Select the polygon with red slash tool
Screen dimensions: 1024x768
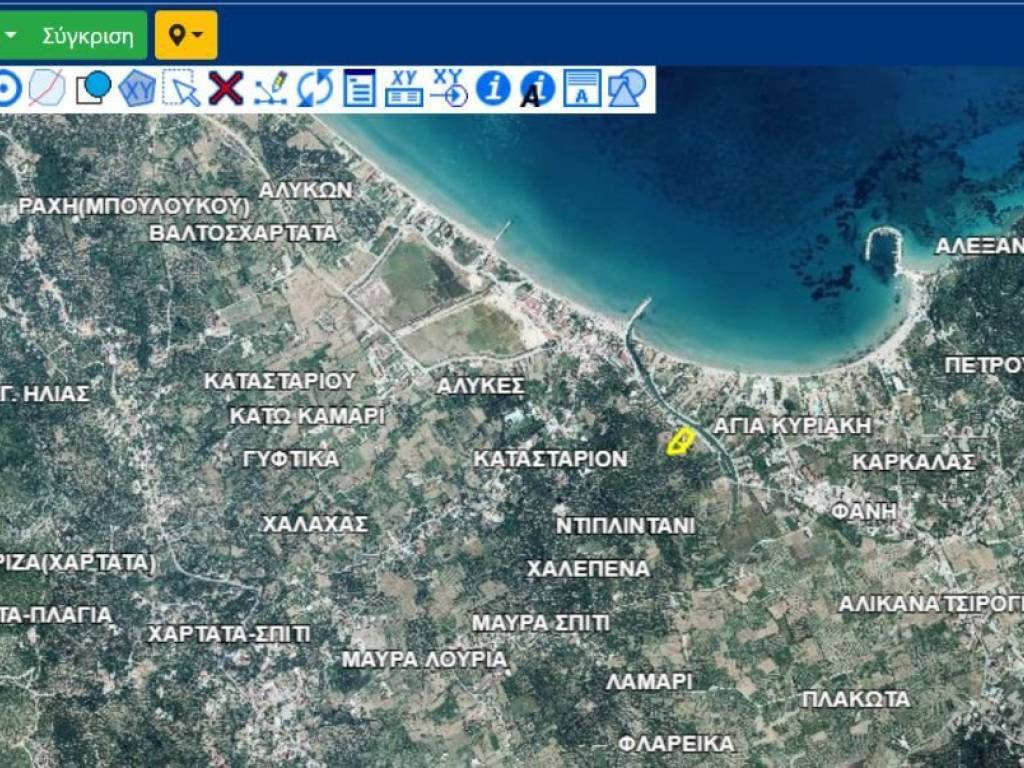point(47,89)
